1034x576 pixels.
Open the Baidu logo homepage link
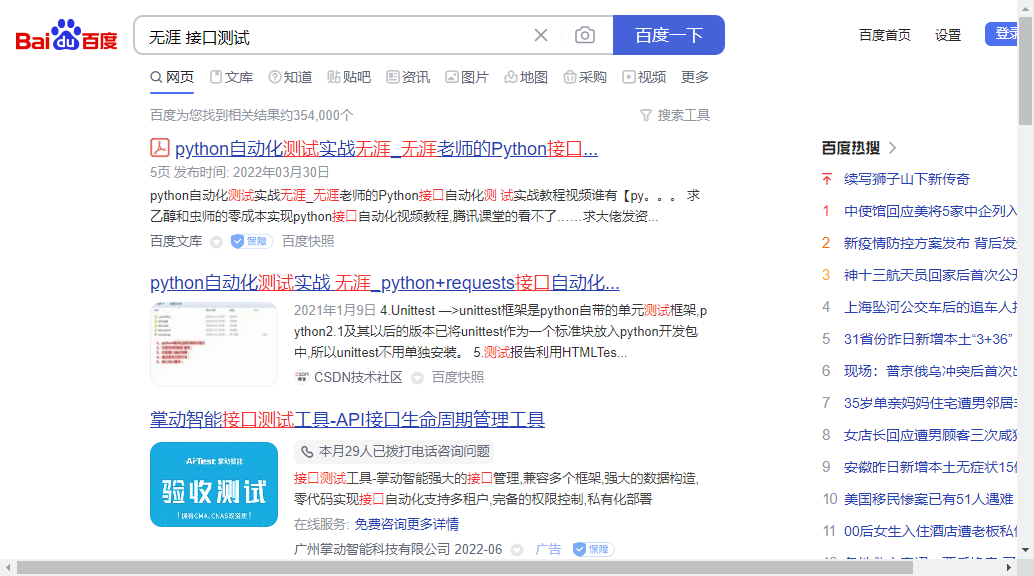[66, 35]
